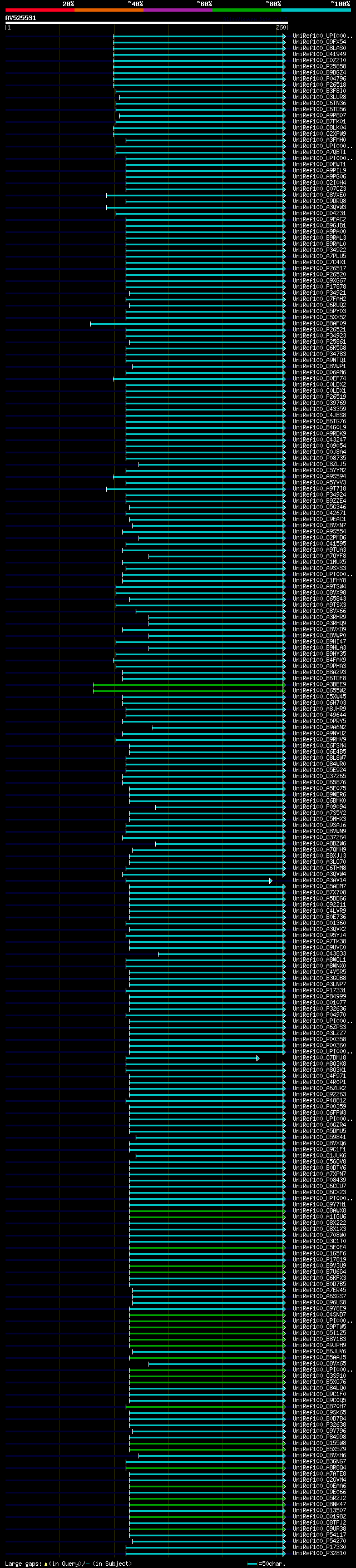
Task: Select hit label UniRef100_Q8VXH6
Action: [x=319, y=1455]
